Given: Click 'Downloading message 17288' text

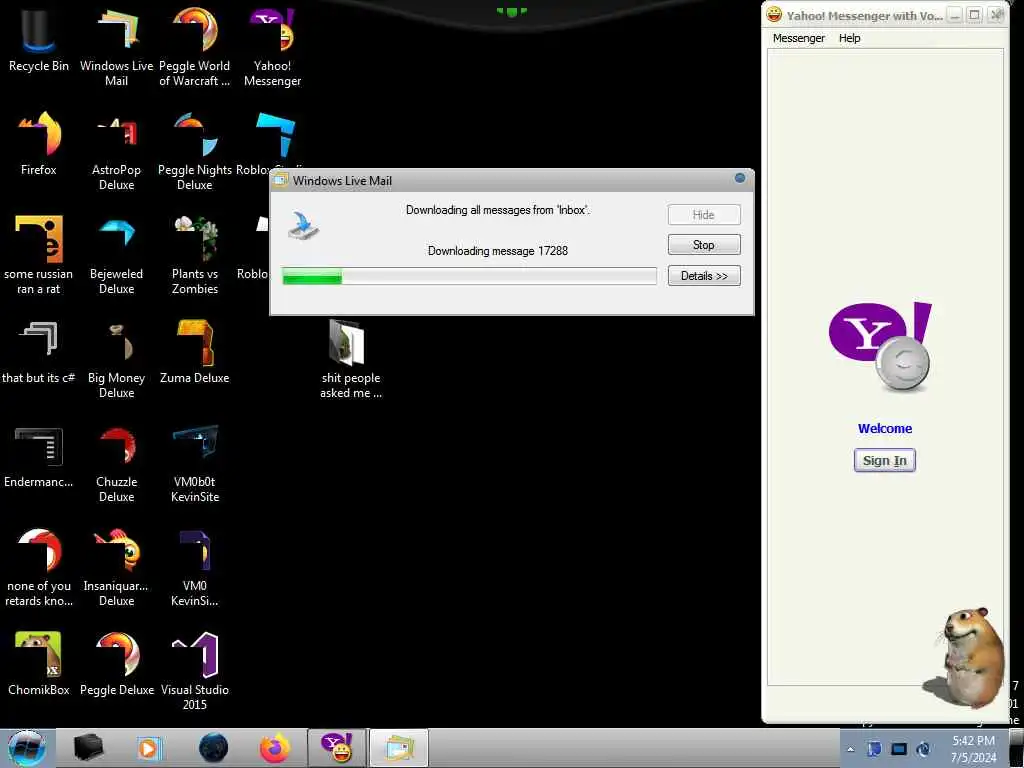Looking at the screenshot, I should click(498, 251).
